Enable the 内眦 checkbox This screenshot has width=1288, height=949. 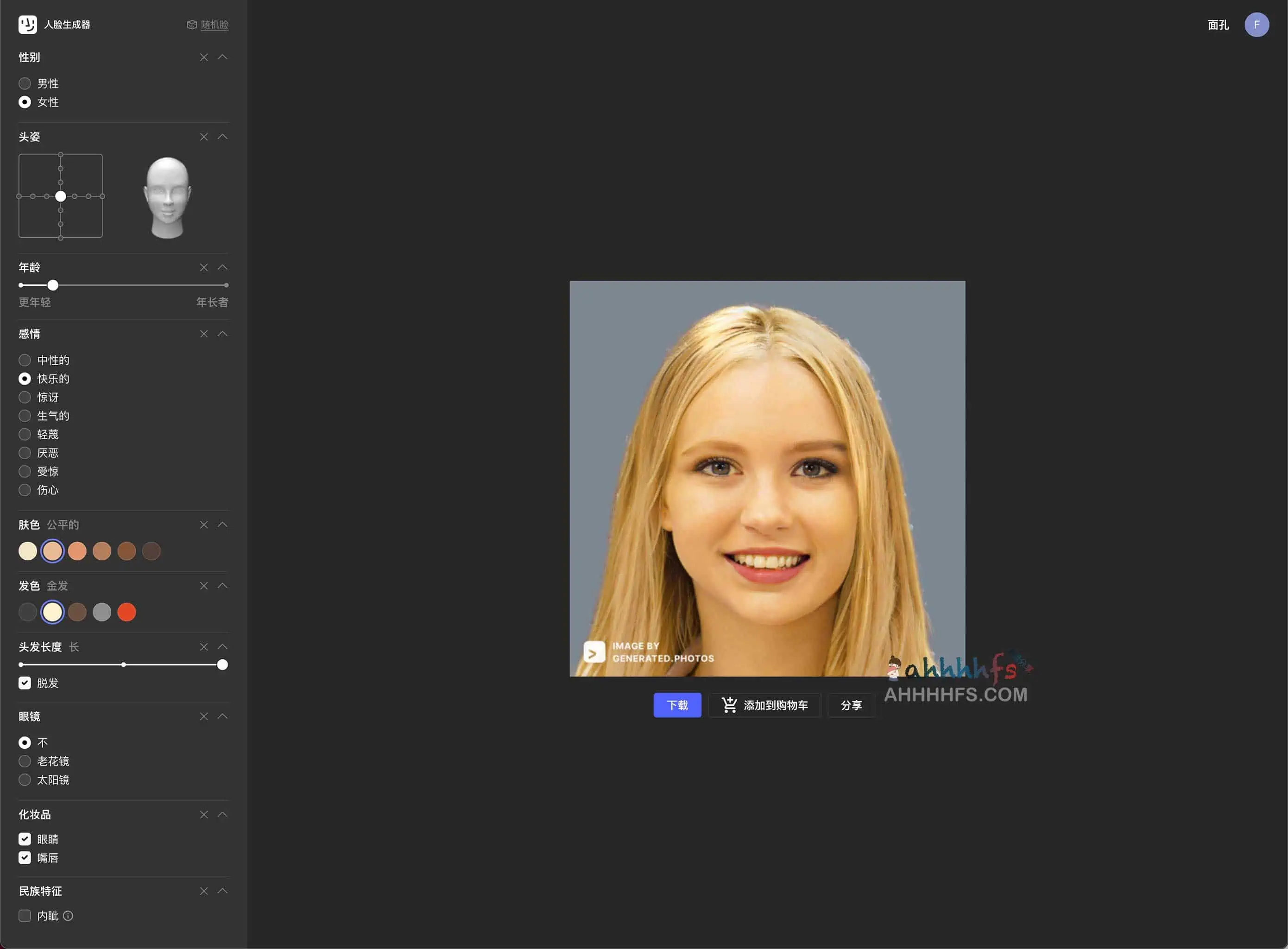pos(25,916)
